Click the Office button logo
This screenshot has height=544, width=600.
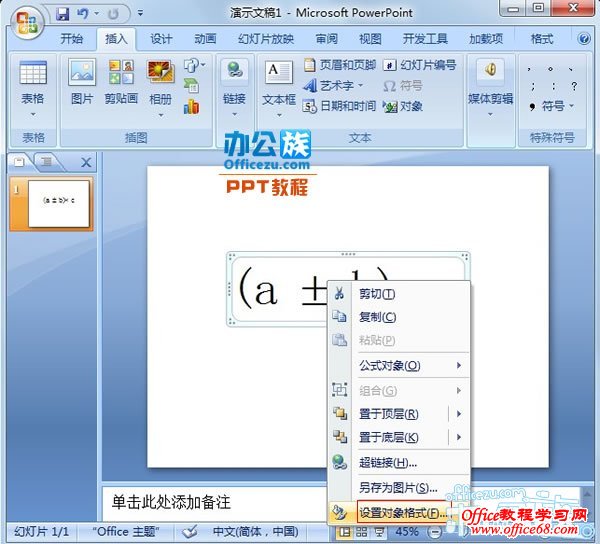(x=27, y=21)
